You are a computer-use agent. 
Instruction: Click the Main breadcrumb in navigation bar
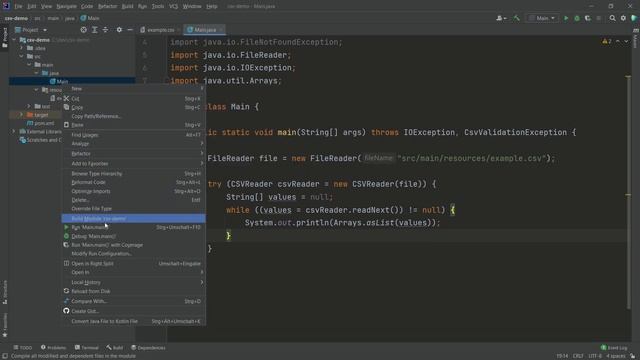point(90,18)
